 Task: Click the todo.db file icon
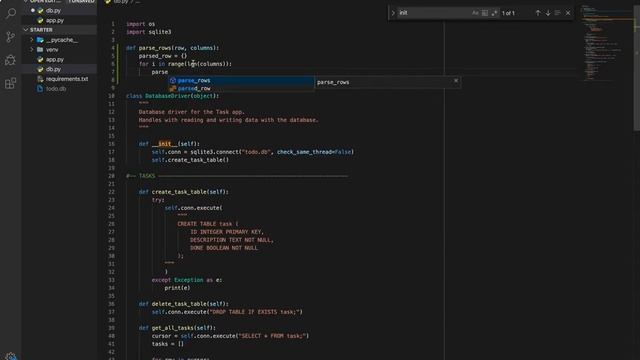pyautogui.click(x=40, y=89)
